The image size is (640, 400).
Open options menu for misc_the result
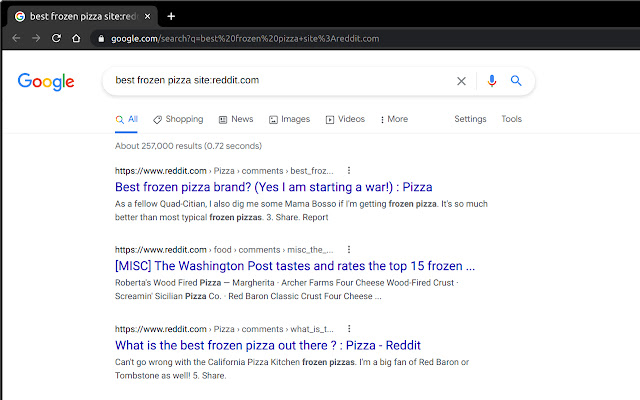(x=349, y=249)
